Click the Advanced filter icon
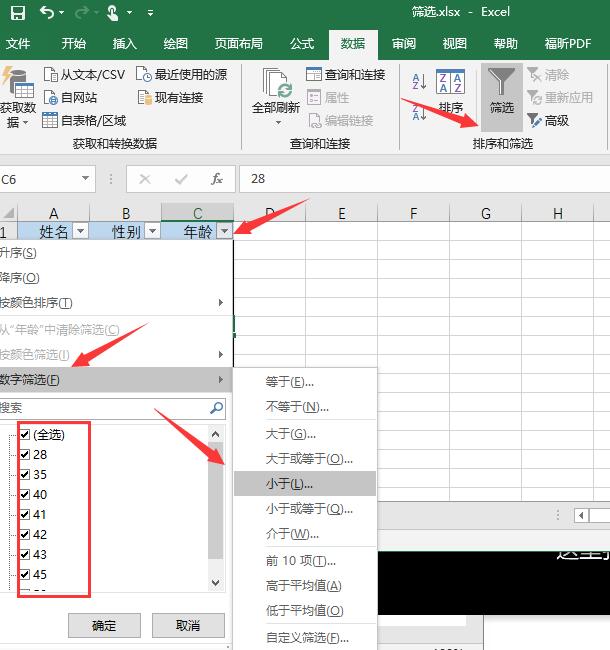Image resolution: width=610 pixels, height=650 pixels. coord(534,120)
